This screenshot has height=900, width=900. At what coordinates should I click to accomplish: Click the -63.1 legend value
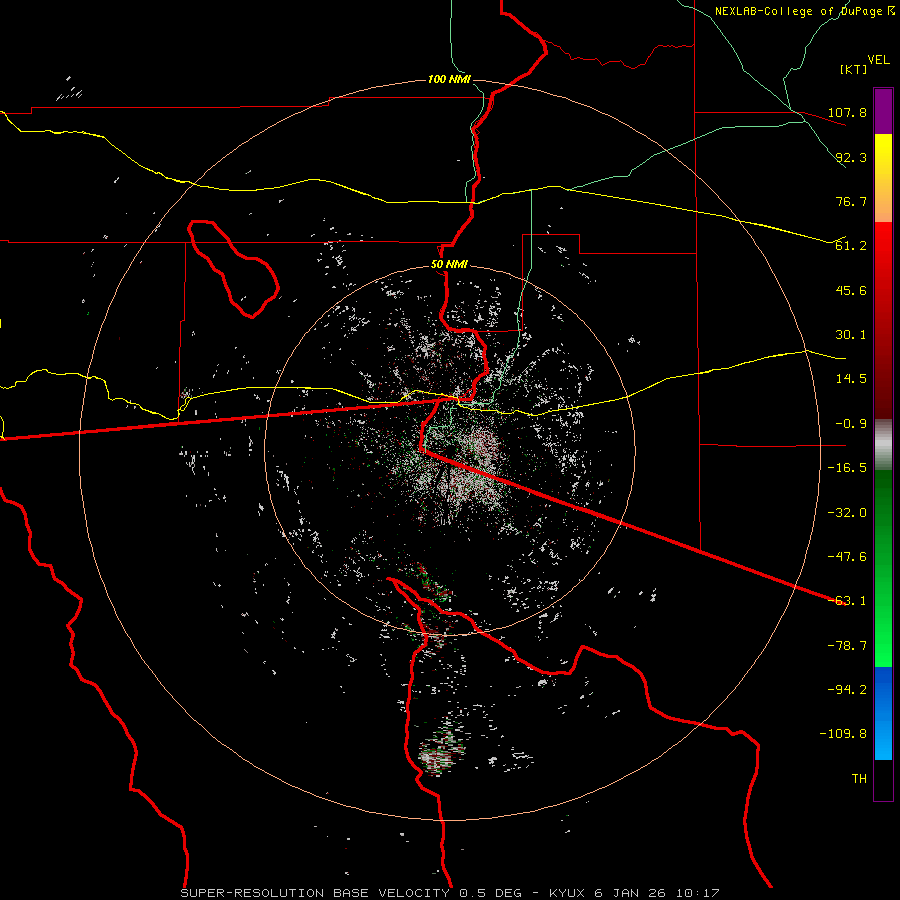pos(847,601)
